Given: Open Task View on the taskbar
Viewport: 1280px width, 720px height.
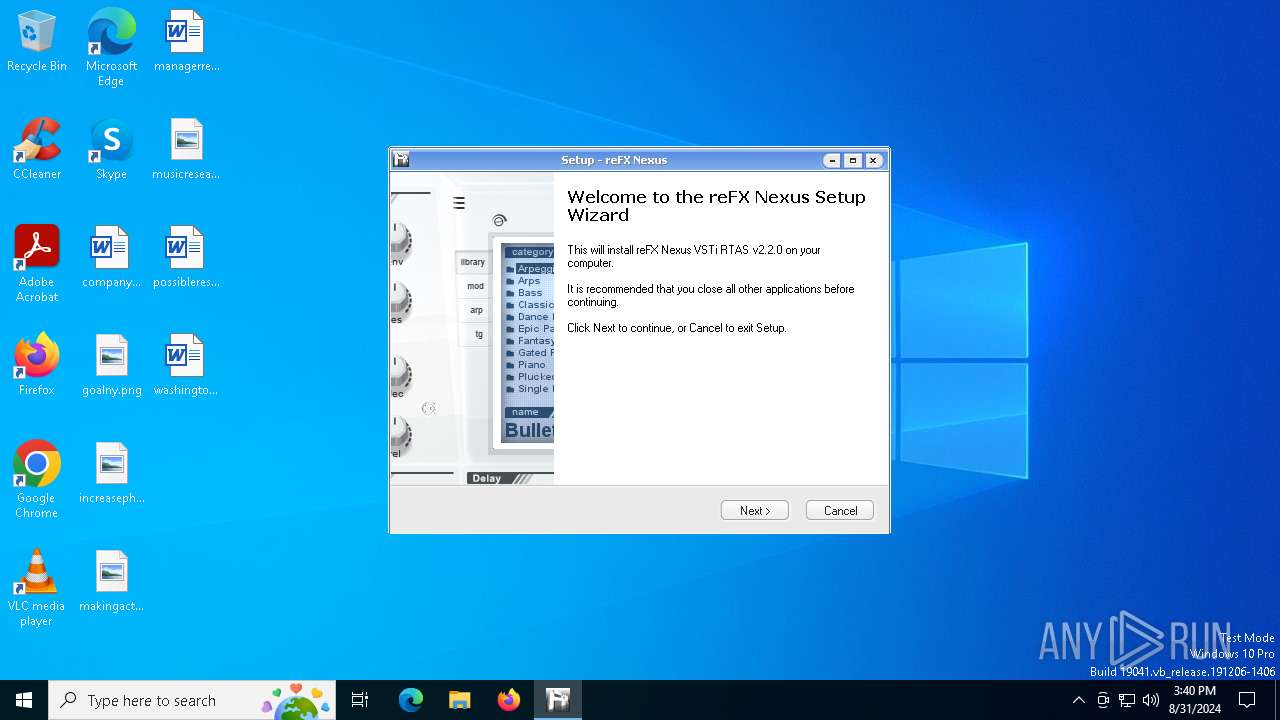Looking at the screenshot, I should pyautogui.click(x=360, y=700).
